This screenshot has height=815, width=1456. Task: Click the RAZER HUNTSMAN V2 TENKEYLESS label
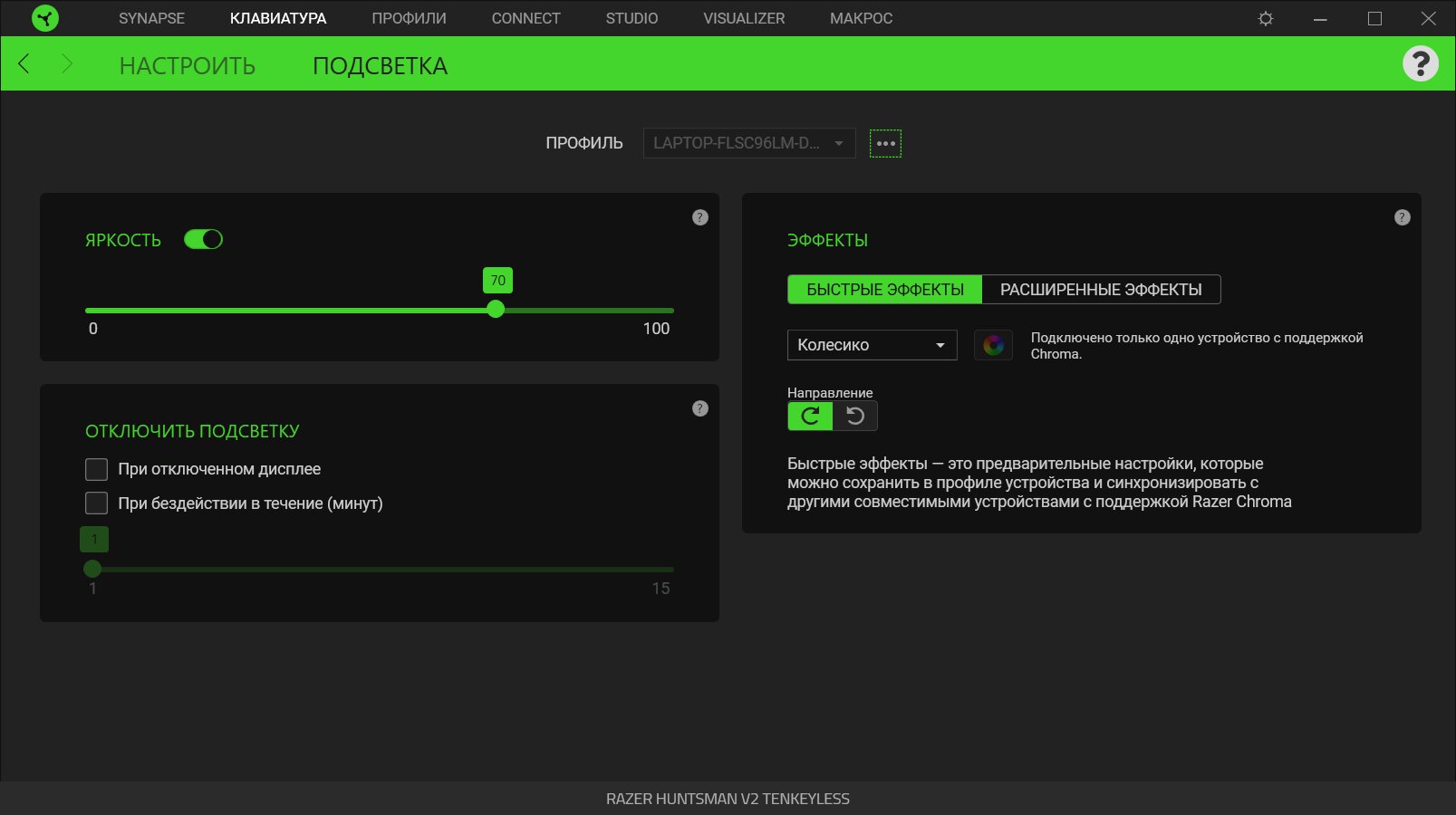click(x=728, y=799)
